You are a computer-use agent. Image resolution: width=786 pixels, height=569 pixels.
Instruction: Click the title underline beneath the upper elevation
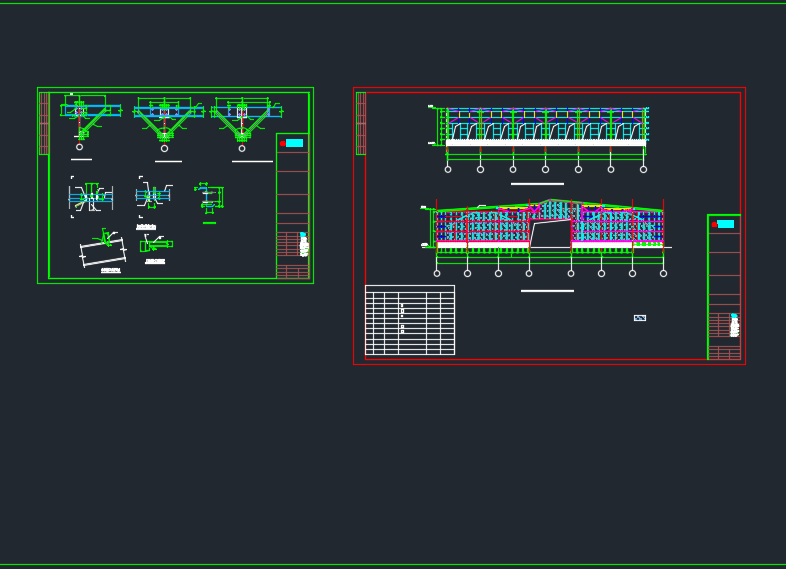[x=537, y=184]
